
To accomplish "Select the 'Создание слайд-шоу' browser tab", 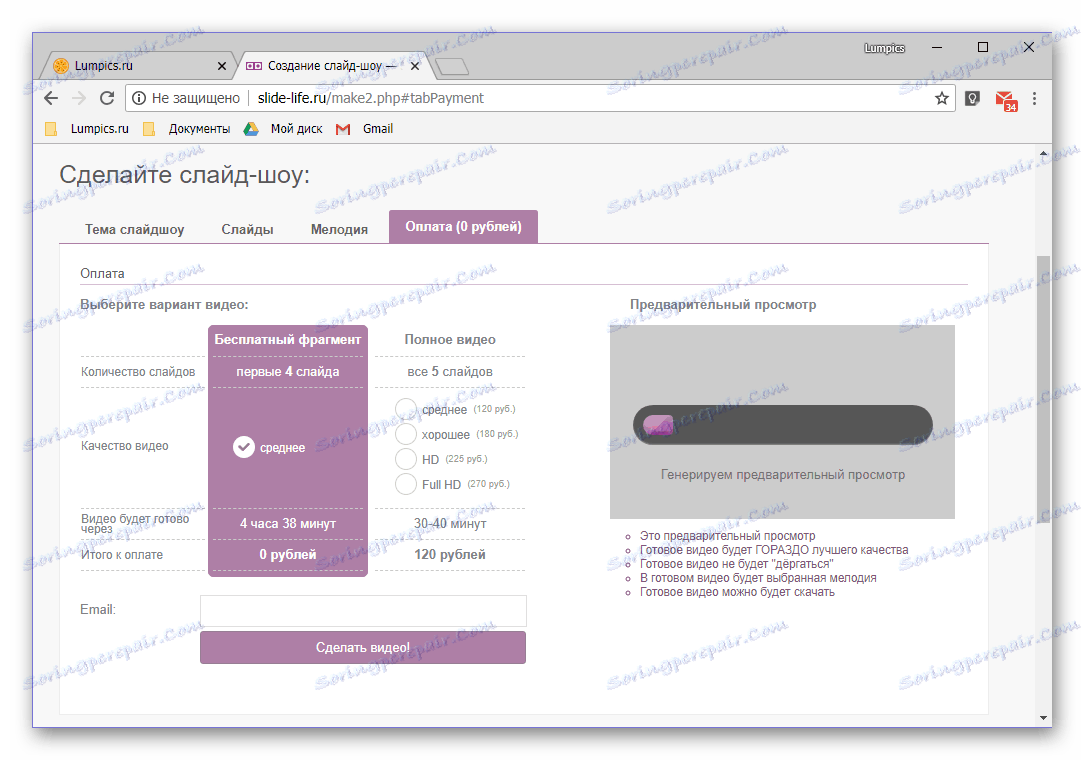I will coord(331,66).
